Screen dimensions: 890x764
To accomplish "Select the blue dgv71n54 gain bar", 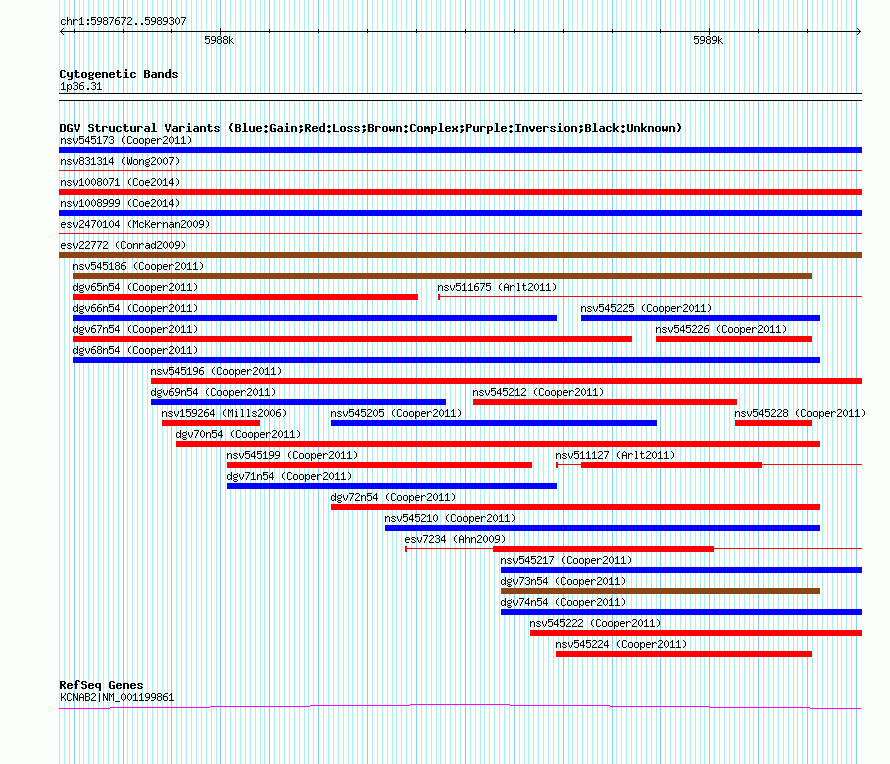I will 392,486.
